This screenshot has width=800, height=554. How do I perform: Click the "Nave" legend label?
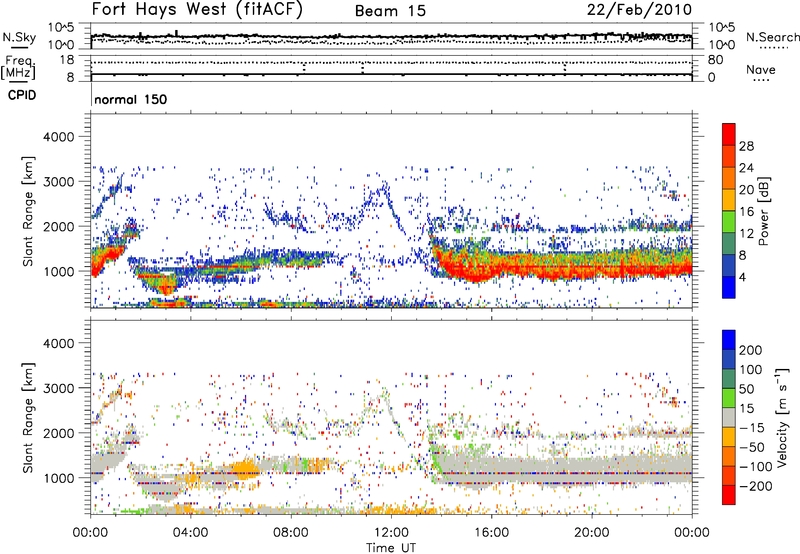coord(761,69)
